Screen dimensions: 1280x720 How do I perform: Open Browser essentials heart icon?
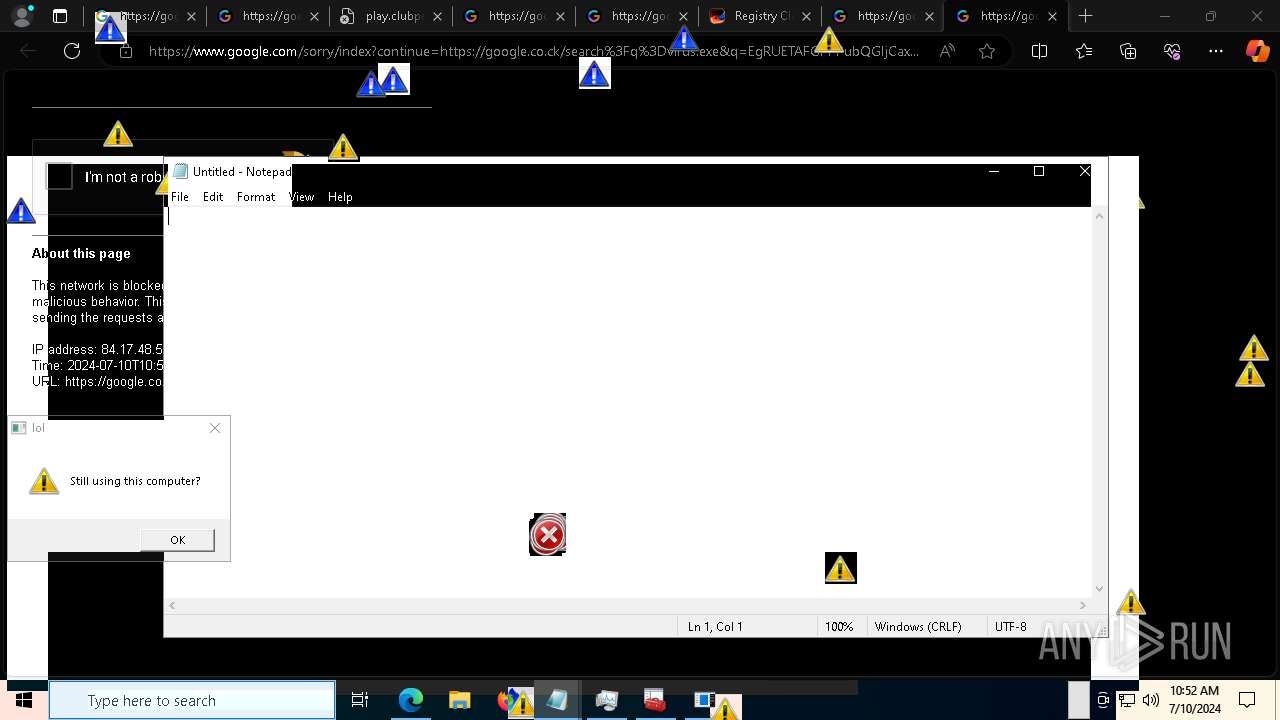coord(1172,51)
